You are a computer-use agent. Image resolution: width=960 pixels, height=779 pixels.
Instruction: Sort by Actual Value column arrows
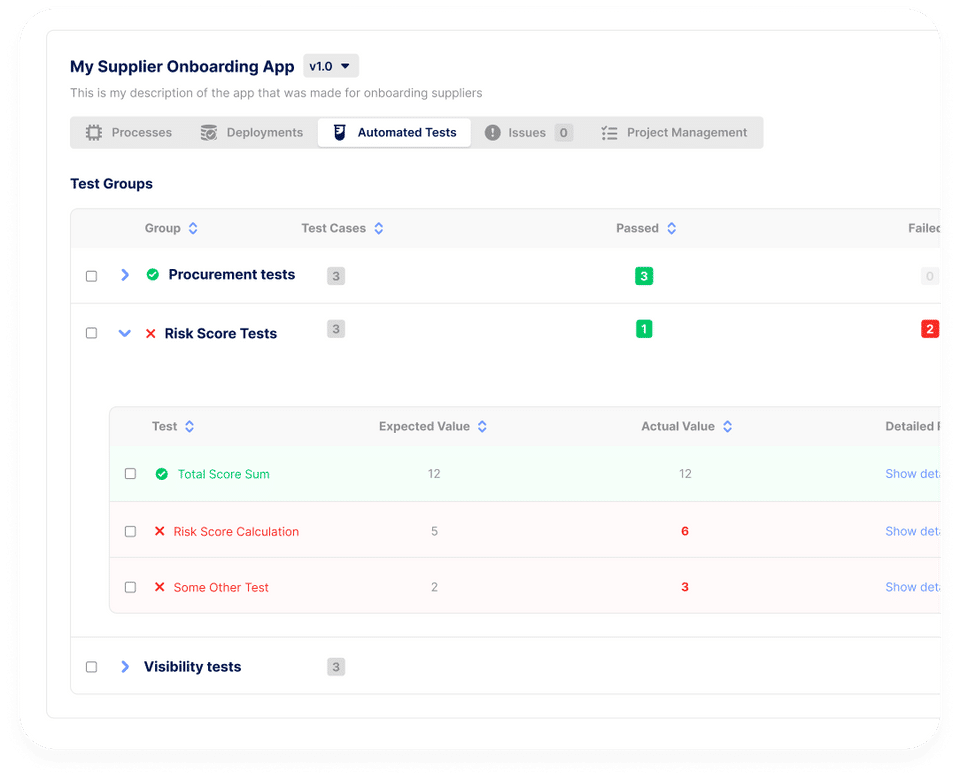pos(727,426)
